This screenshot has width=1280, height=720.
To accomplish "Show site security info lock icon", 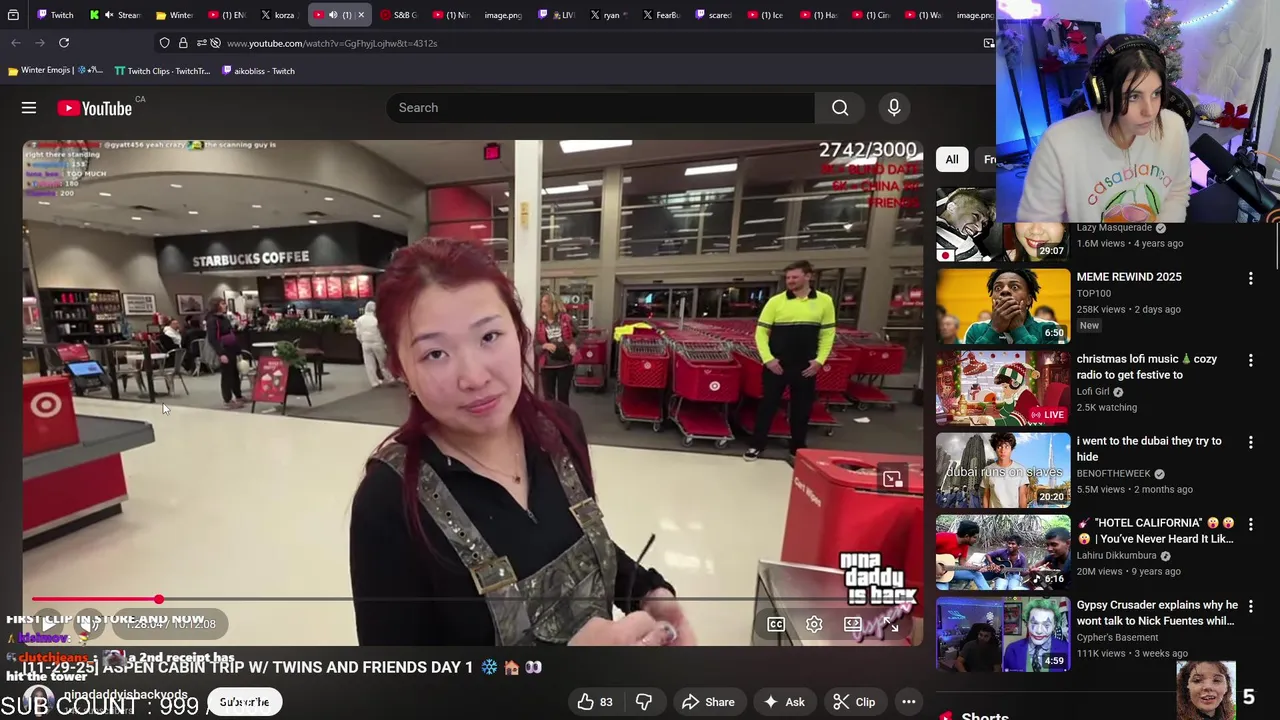I will point(183,43).
